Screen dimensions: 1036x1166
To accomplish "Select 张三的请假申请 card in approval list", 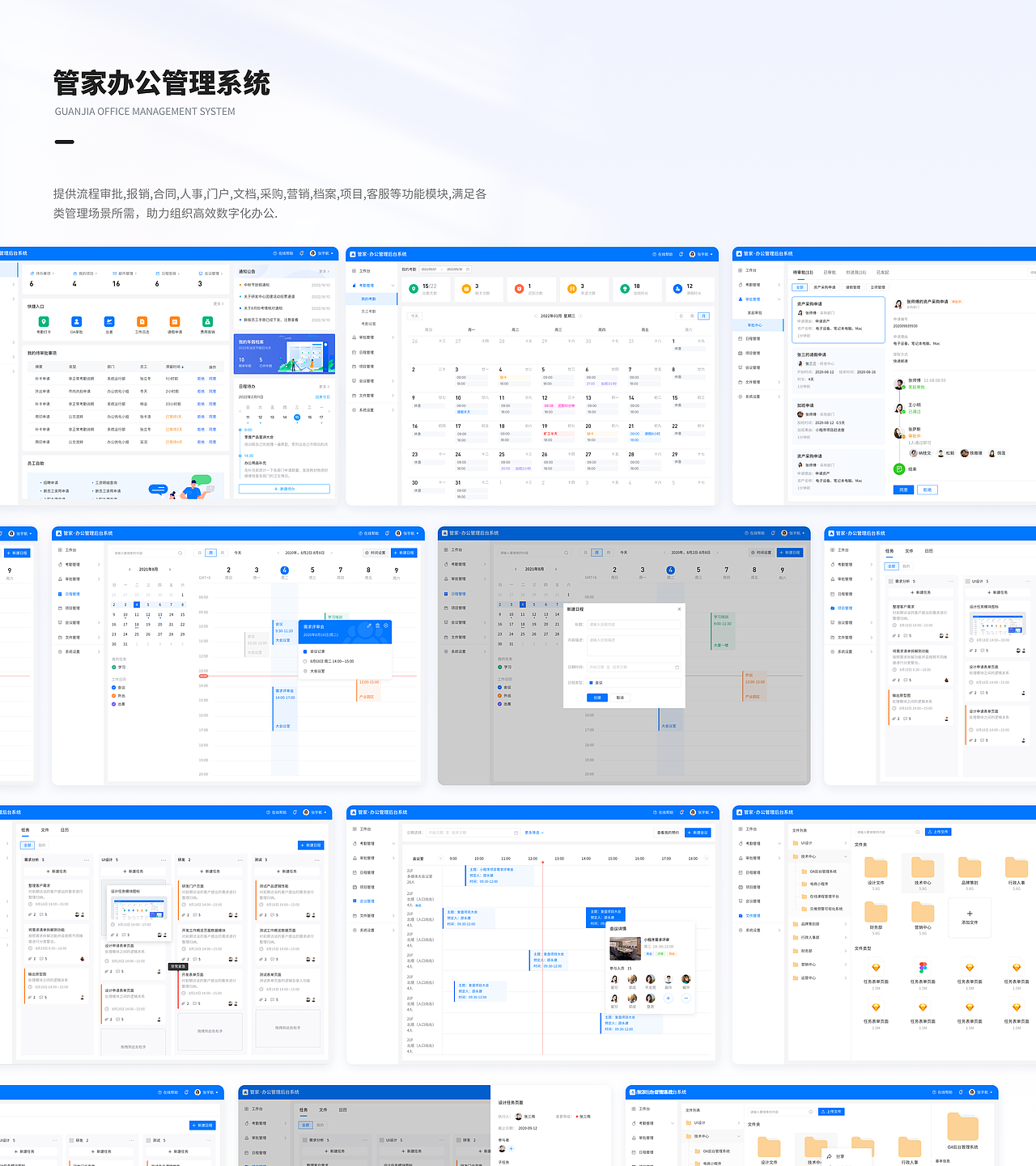I will 839,370.
